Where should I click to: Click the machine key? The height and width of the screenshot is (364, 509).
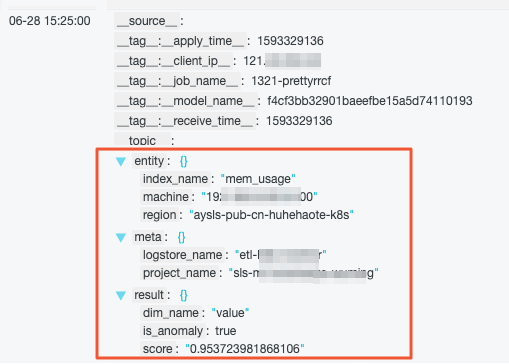click(x=166, y=197)
